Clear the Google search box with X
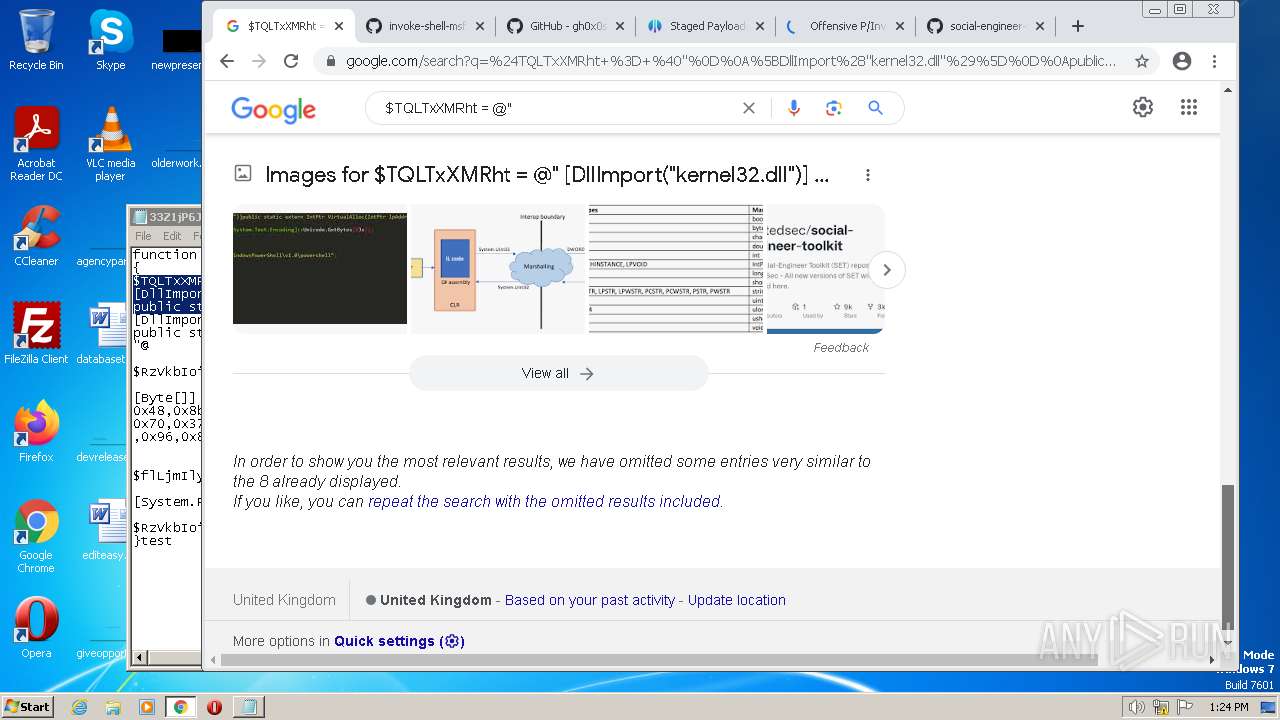Viewport: 1280px width, 720px height. [748, 108]
